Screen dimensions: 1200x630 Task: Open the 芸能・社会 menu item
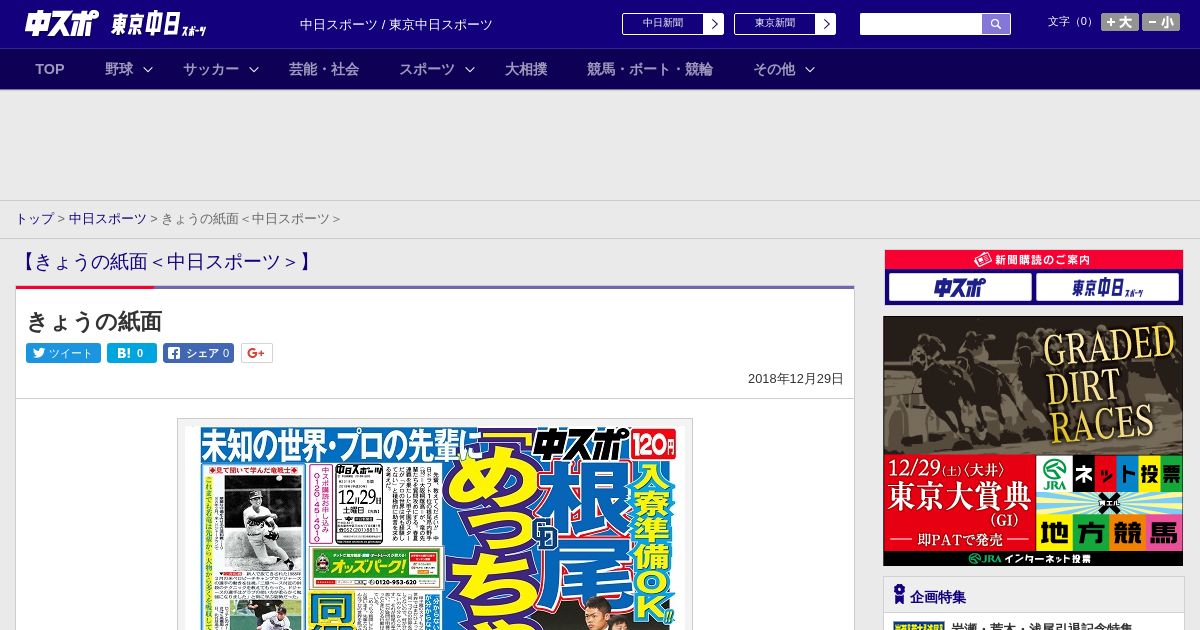(x=324, y=69)
